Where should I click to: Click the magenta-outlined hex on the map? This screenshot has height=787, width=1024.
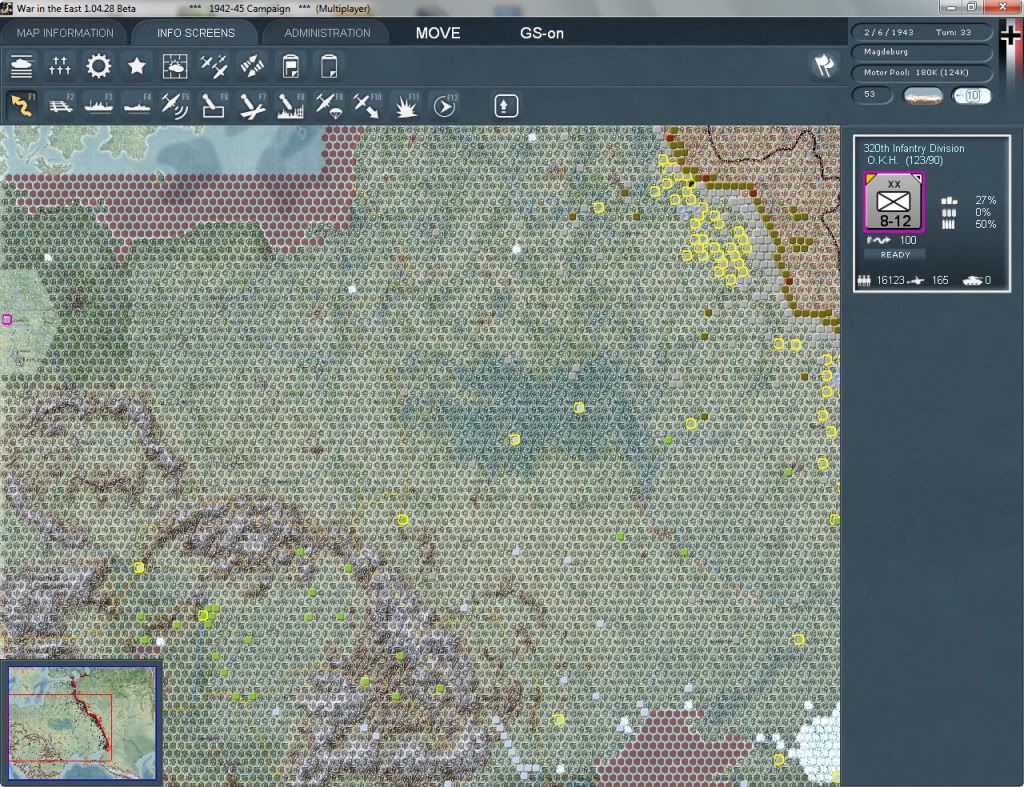(x=7, y=319)
